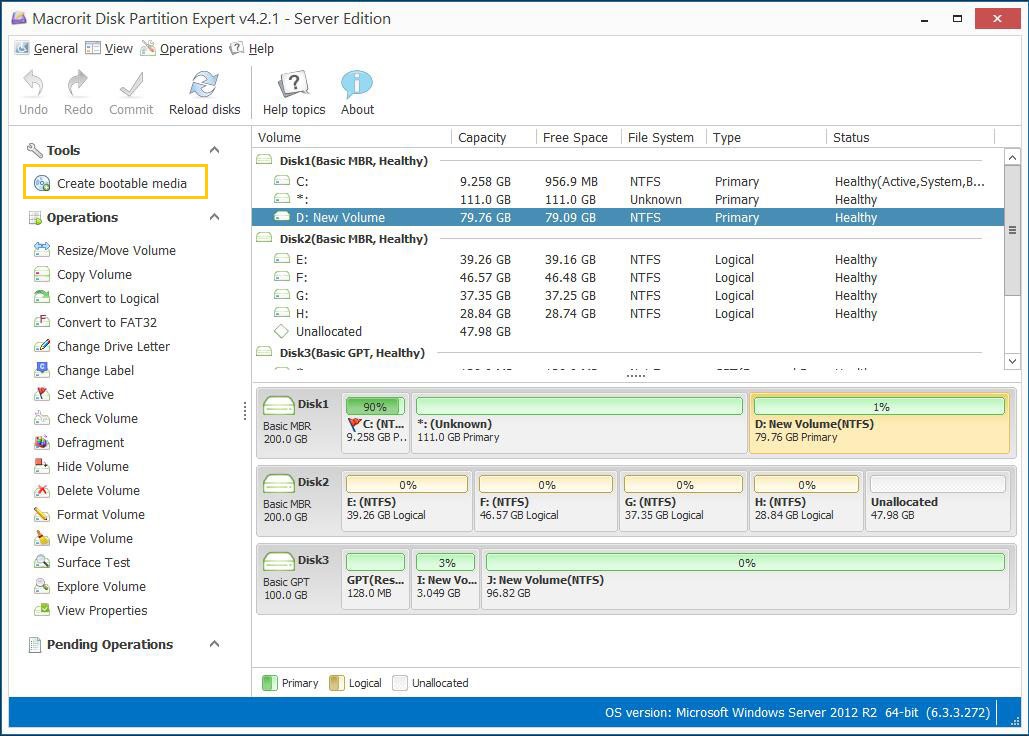Open View Properties operation
Viewport: 1029px width, 736px height.
tap(91, 611)
